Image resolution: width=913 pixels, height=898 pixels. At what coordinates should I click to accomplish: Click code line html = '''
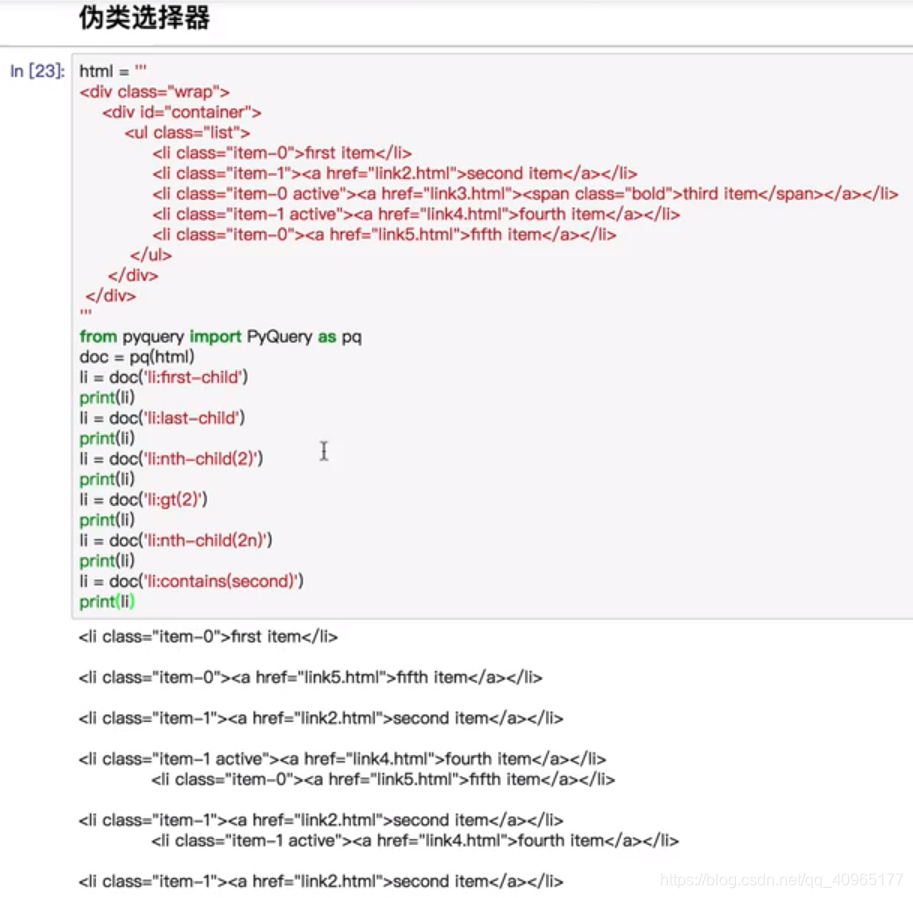pos(113,71)
